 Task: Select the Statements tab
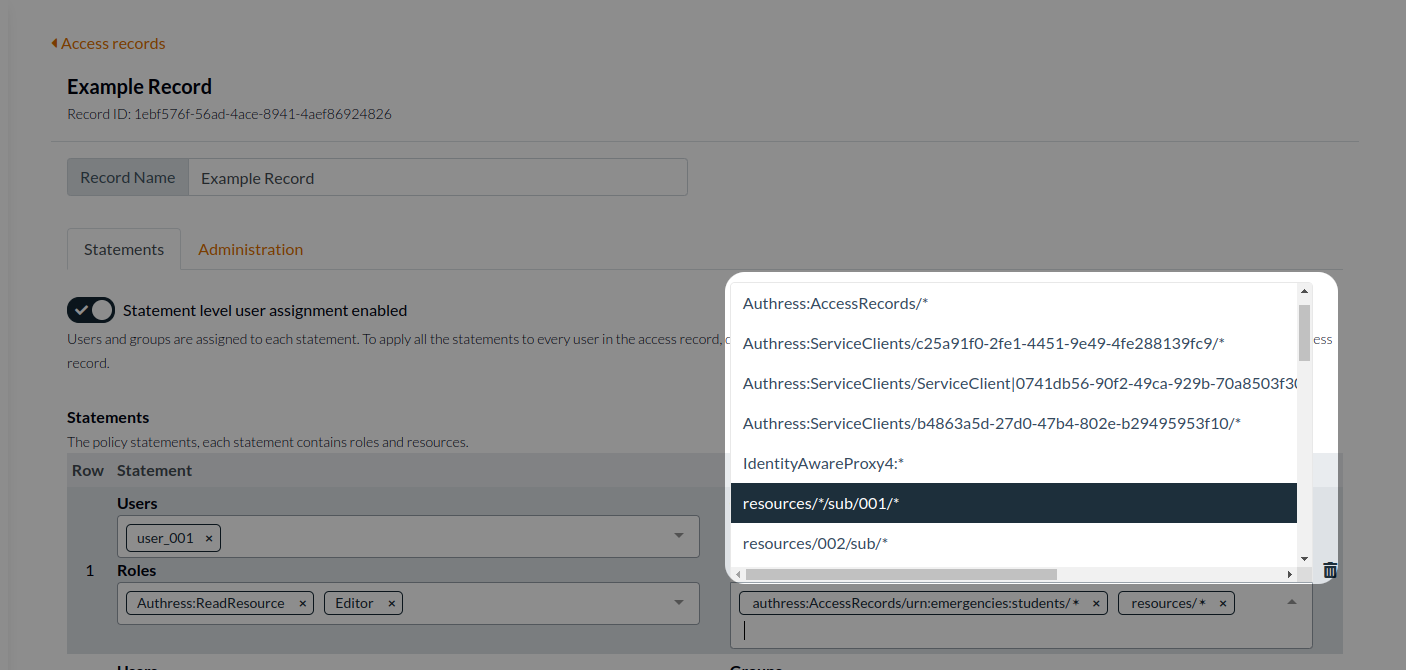tap(123, 248)
